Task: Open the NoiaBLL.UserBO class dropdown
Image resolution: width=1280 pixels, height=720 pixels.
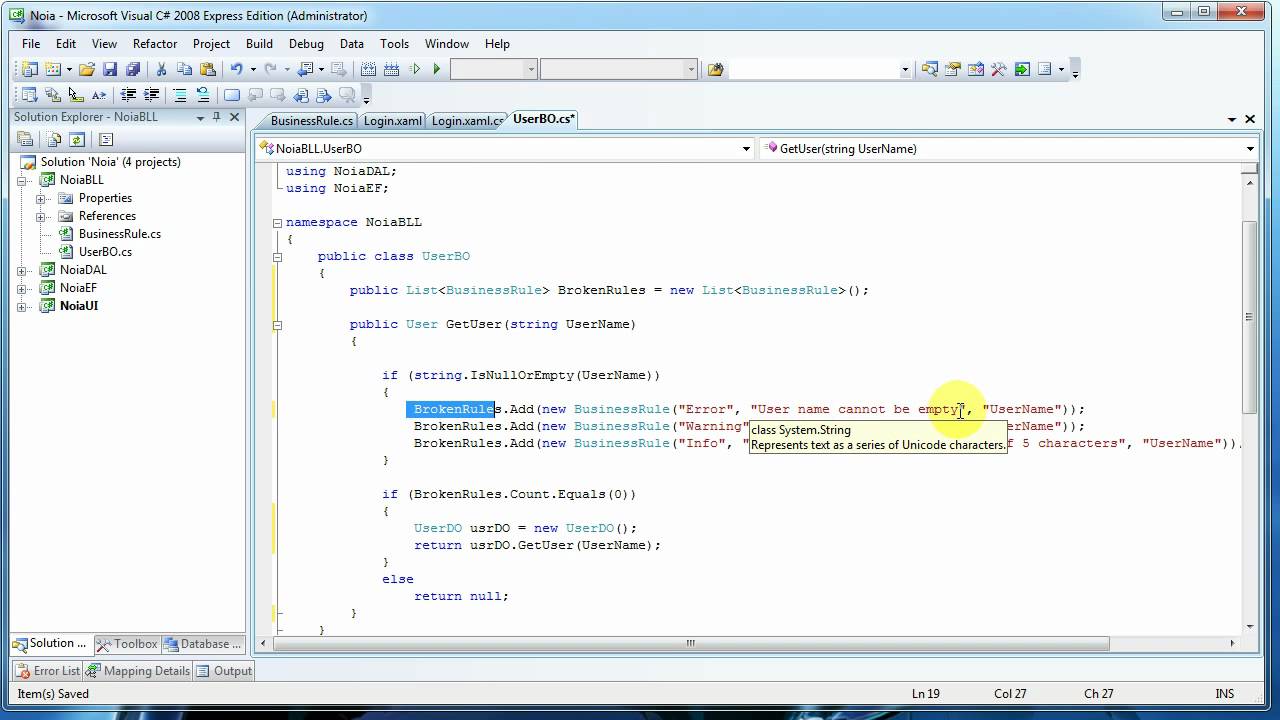Action: [x=746, y=149]
